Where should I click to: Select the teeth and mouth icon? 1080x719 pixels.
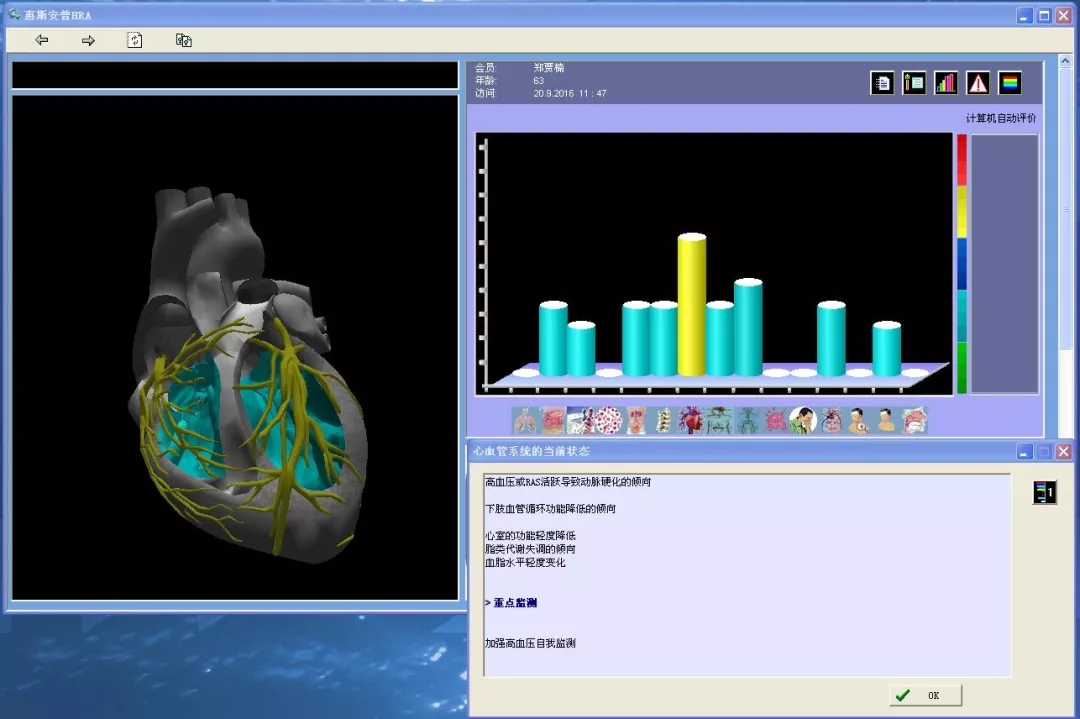914,420
